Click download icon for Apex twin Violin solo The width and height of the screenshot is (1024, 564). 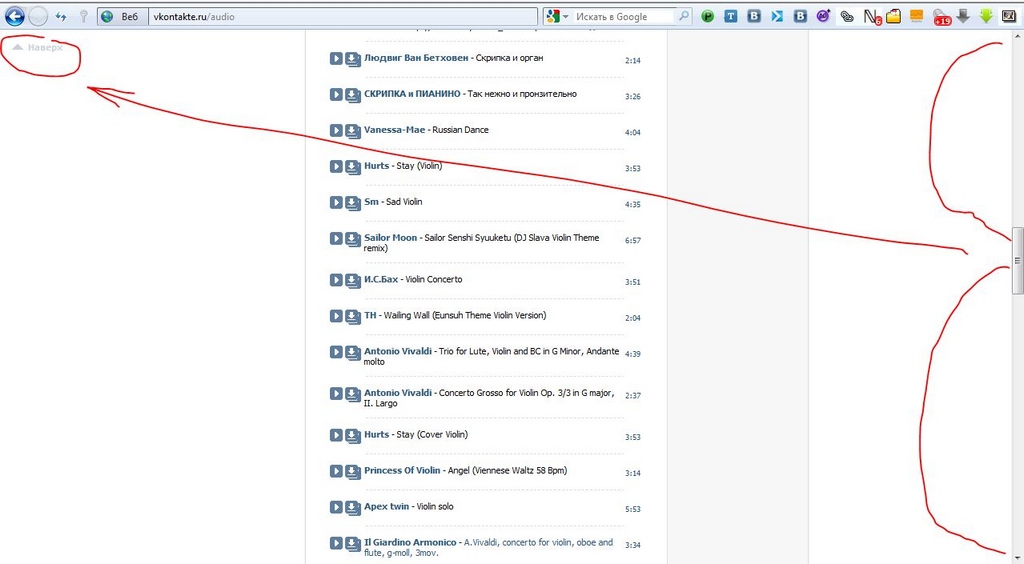[x=353, y=507]
